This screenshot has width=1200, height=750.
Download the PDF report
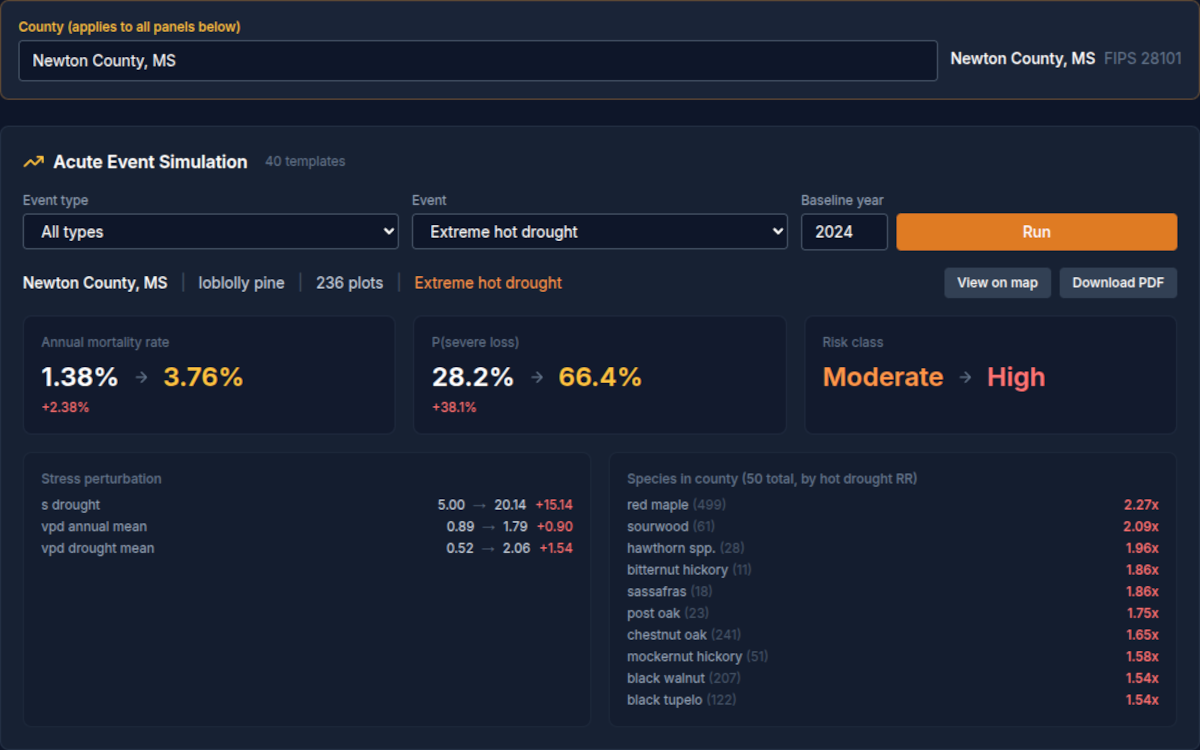coord(1118,283)
